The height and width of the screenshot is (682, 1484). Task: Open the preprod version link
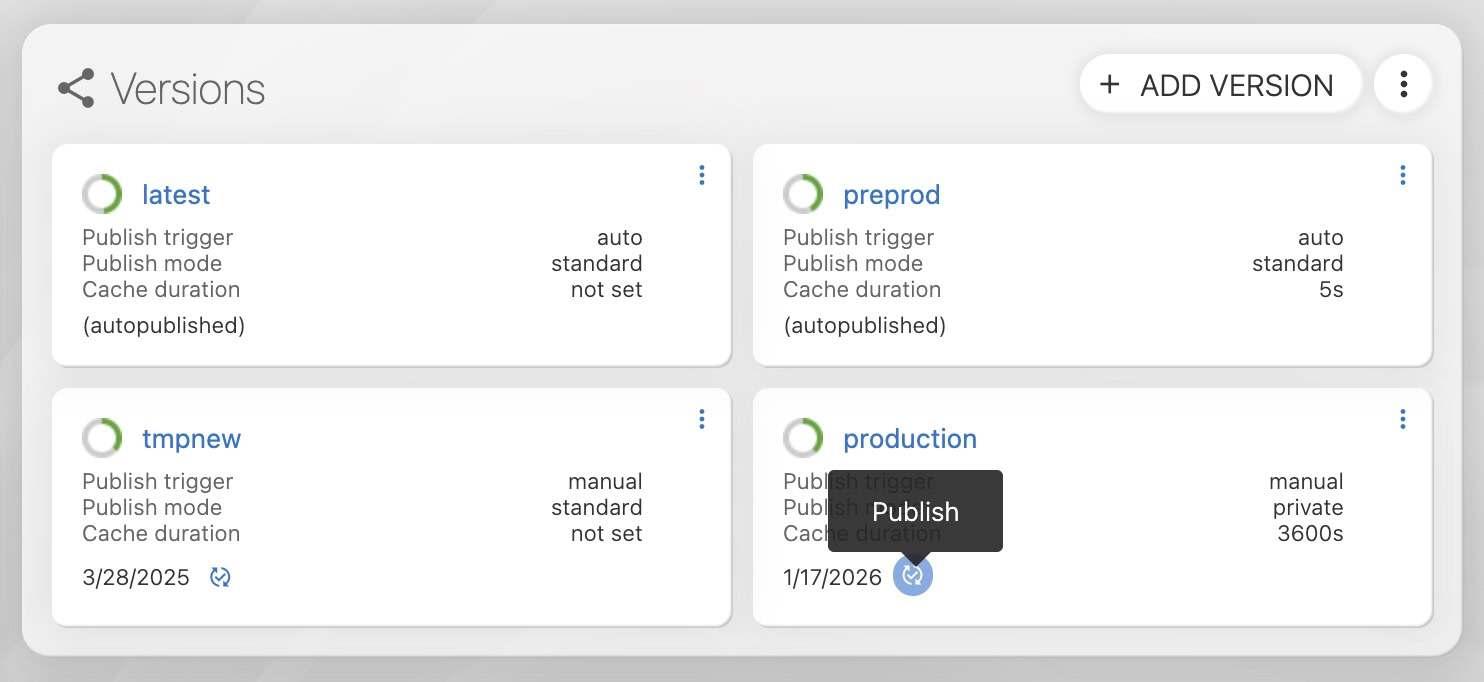[x=891, y=195]
